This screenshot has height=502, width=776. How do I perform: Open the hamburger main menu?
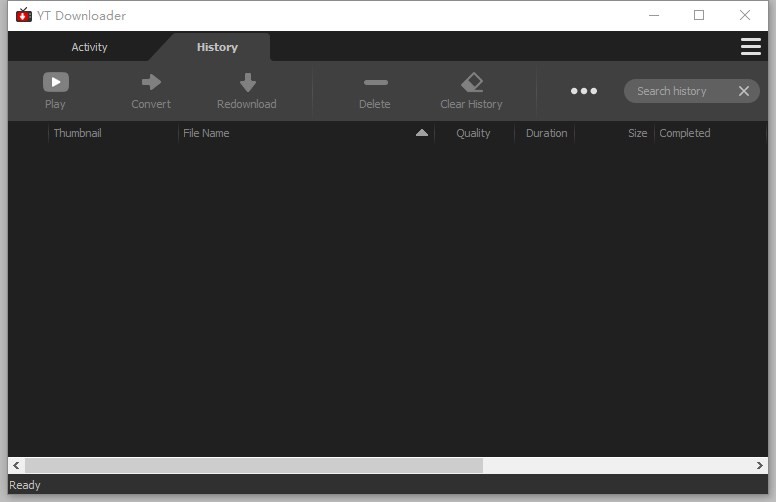click(750, 47)
